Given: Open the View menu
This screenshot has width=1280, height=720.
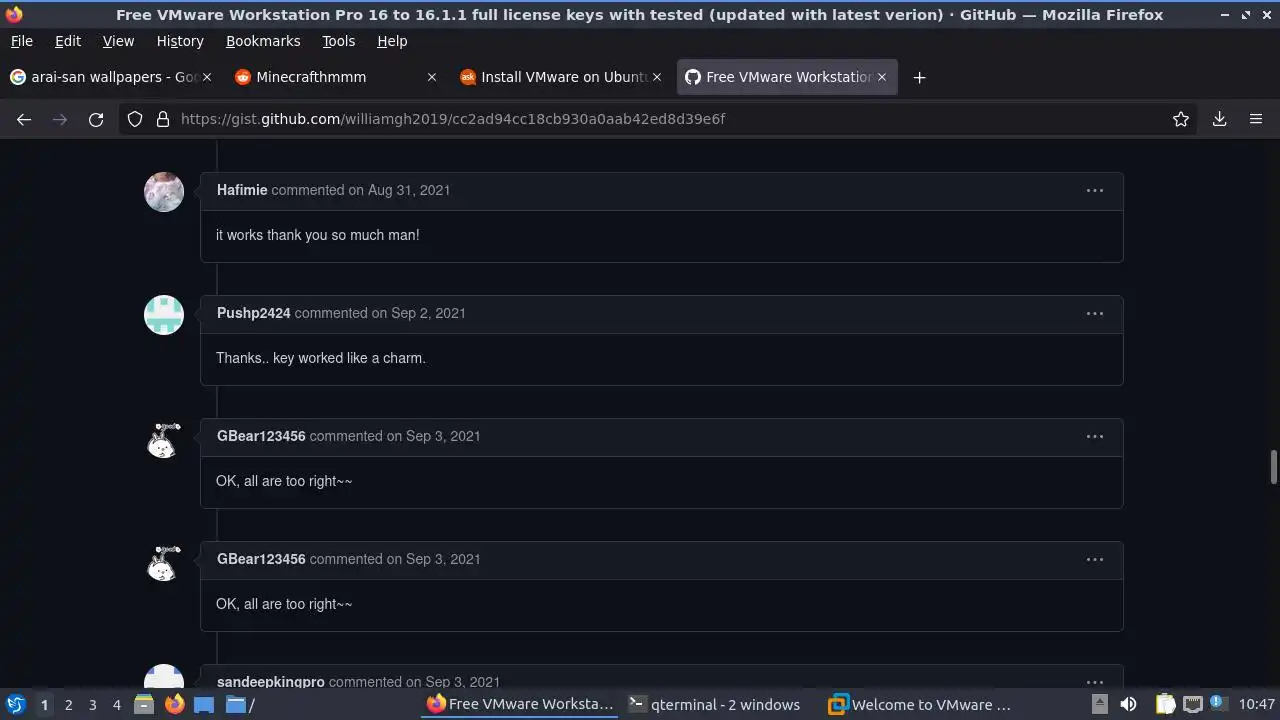Looking at the screenshot, I should pyautogui.click(x=118, y=41).
